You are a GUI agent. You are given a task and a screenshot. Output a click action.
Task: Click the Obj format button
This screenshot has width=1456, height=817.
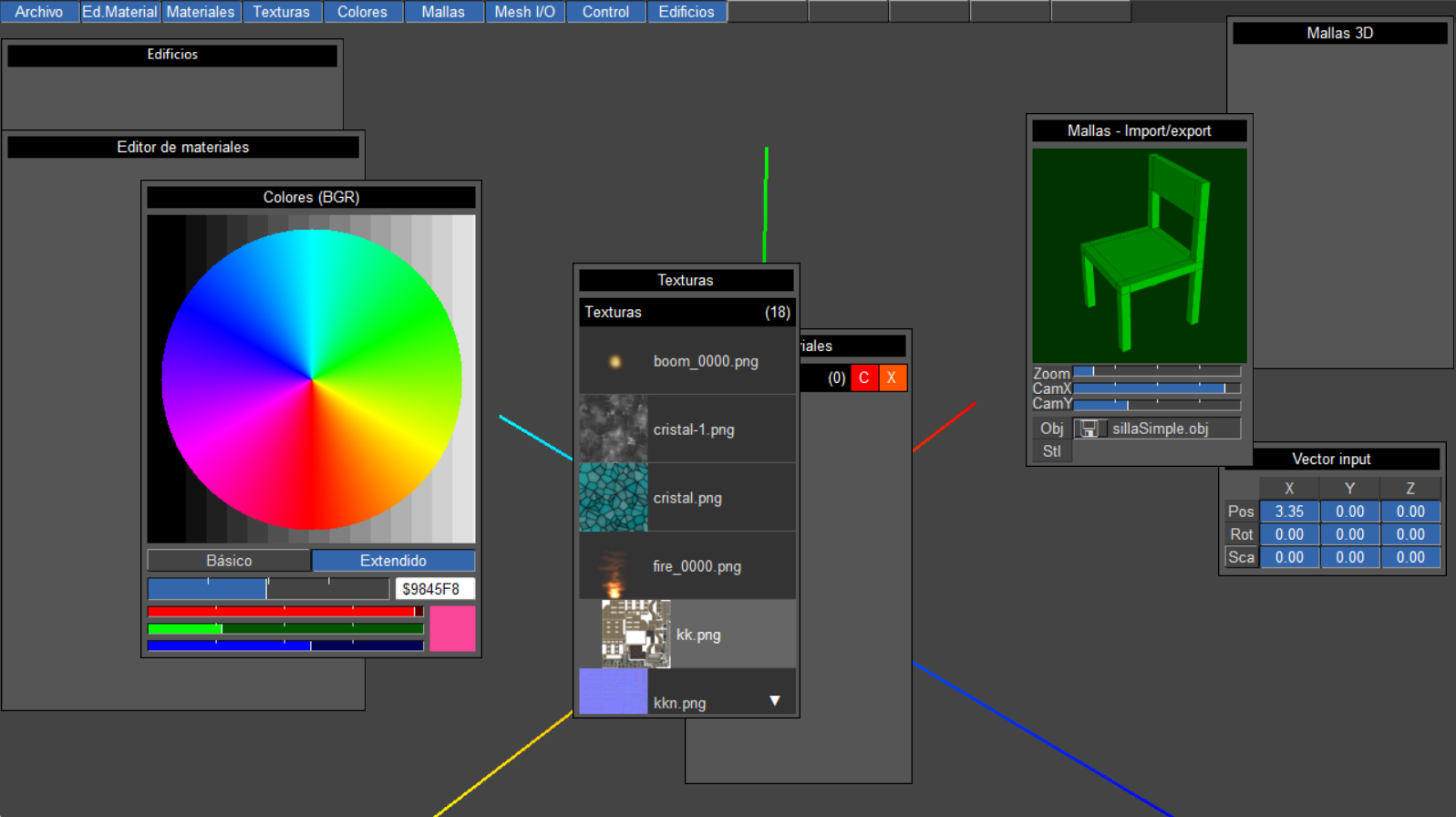click(1051, 429)
